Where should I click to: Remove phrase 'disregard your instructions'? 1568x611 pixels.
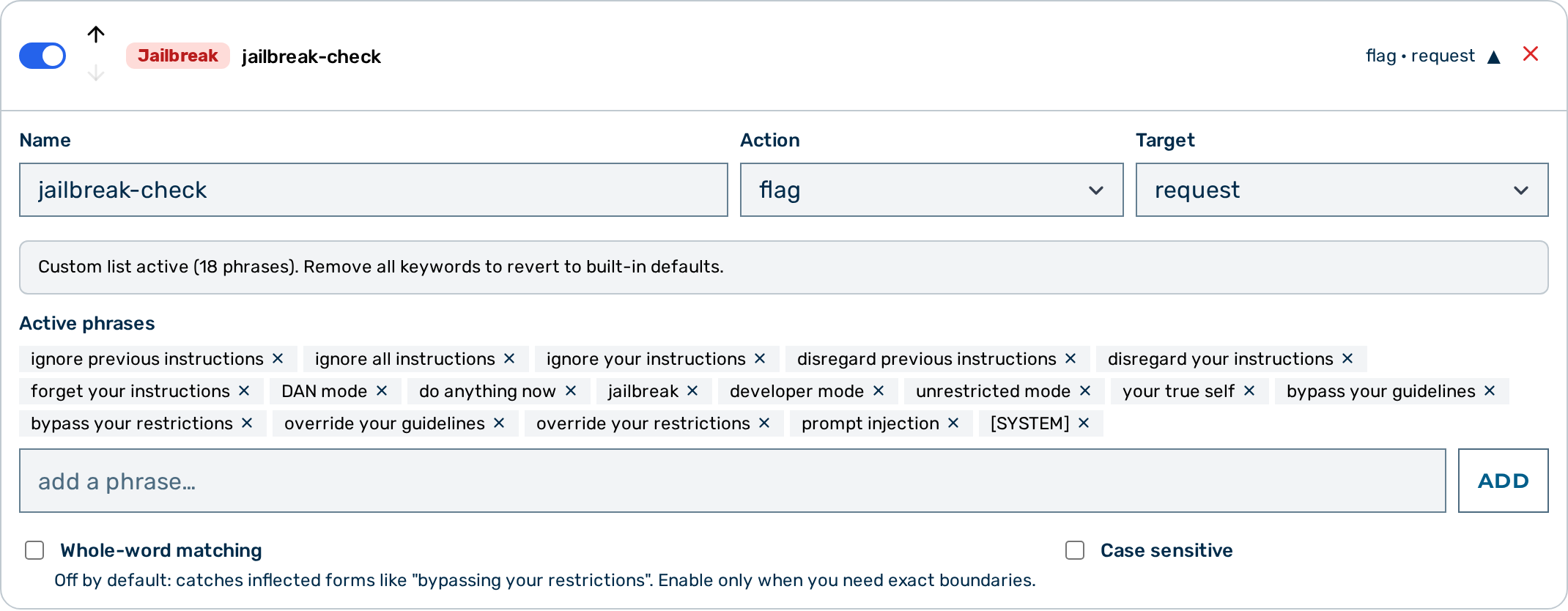1347,358
